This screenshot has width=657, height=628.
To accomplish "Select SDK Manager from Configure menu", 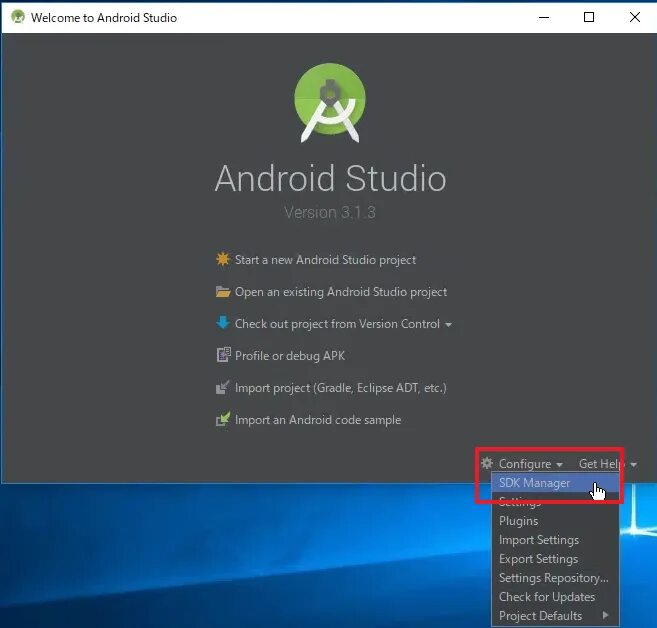I will (x=555, y=483).
